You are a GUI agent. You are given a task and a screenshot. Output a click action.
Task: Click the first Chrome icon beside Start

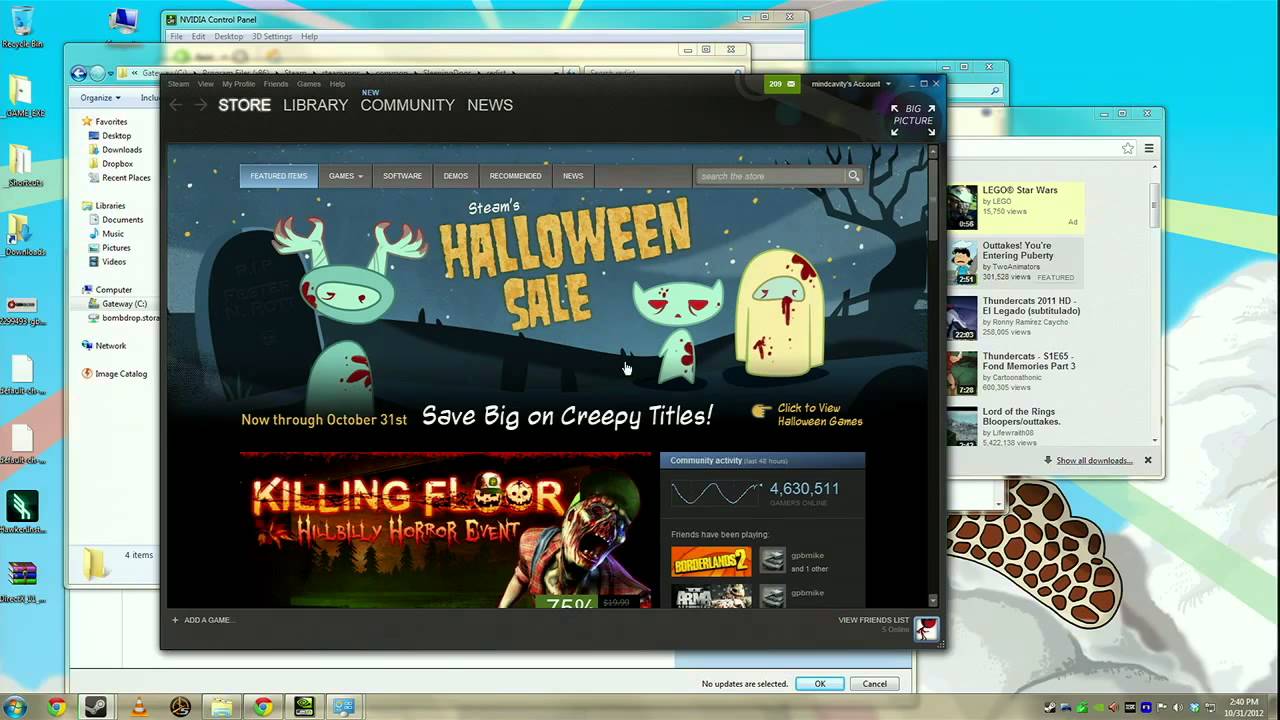pos(56,707)
